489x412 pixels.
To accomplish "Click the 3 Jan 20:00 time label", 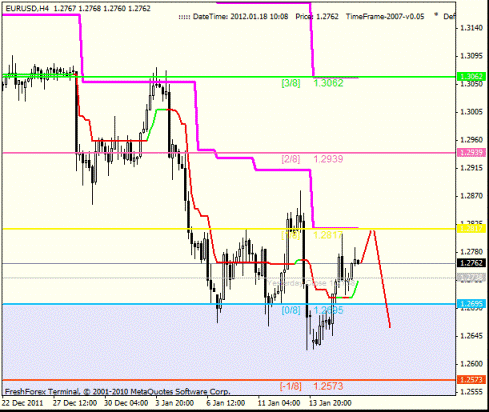I will click(175, 403).
